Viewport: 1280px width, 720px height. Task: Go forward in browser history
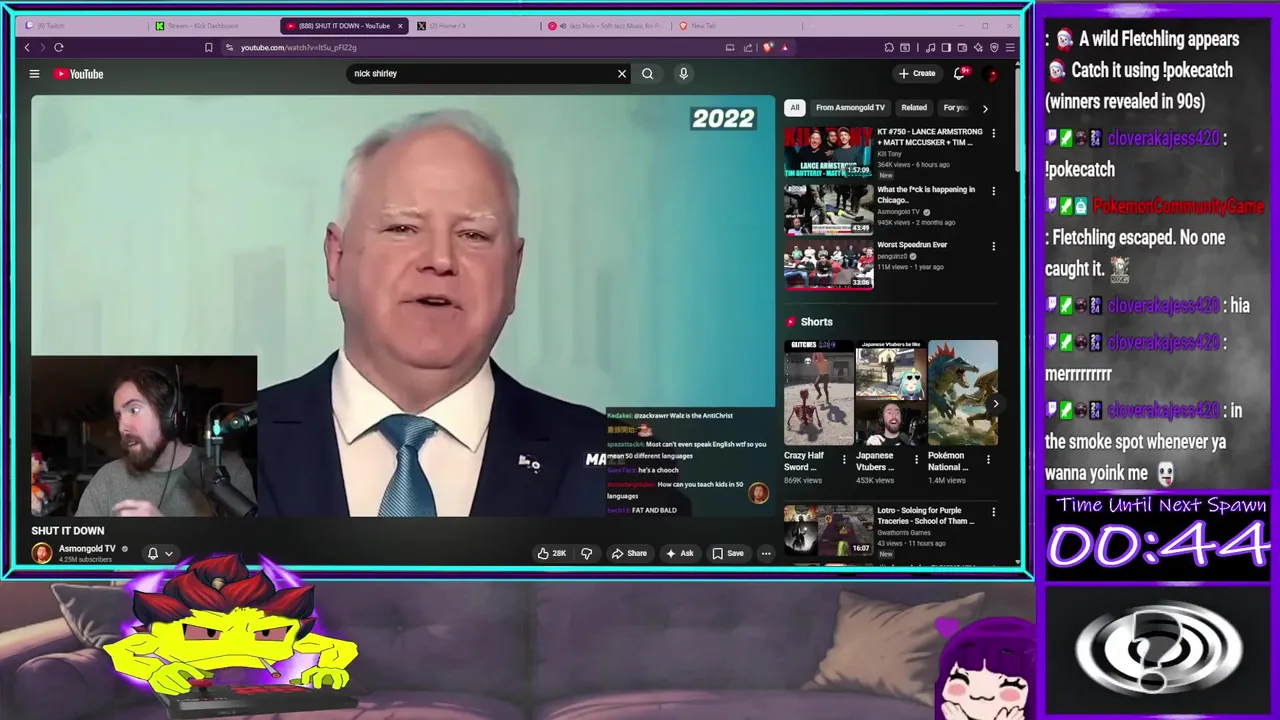pos(42,47)
